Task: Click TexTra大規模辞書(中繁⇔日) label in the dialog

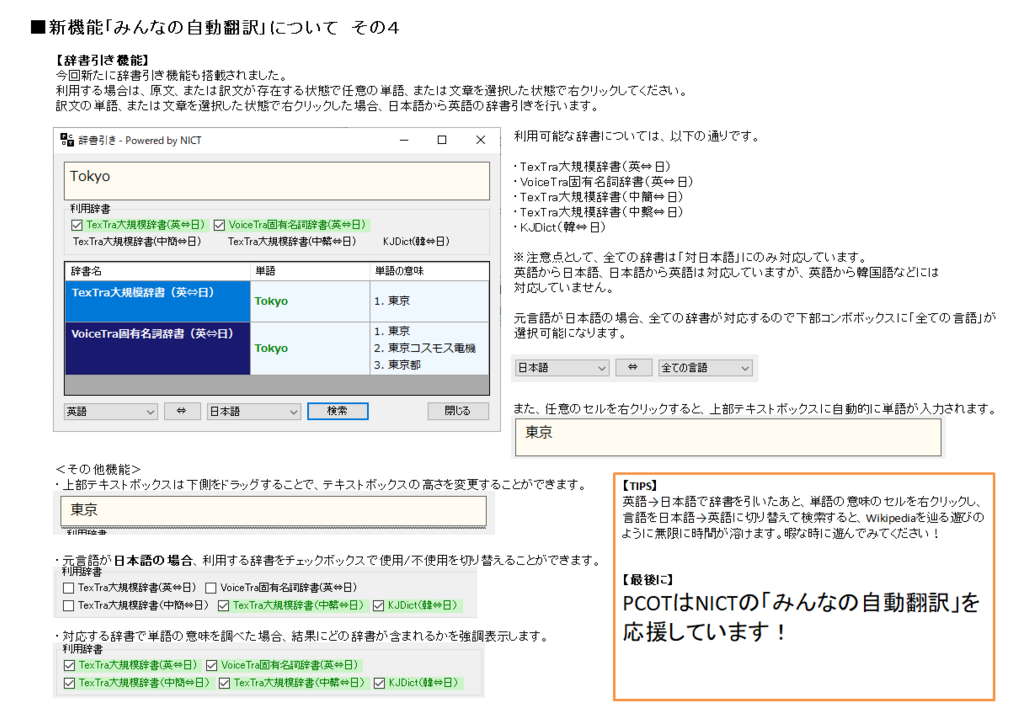Action: [292, 242]
